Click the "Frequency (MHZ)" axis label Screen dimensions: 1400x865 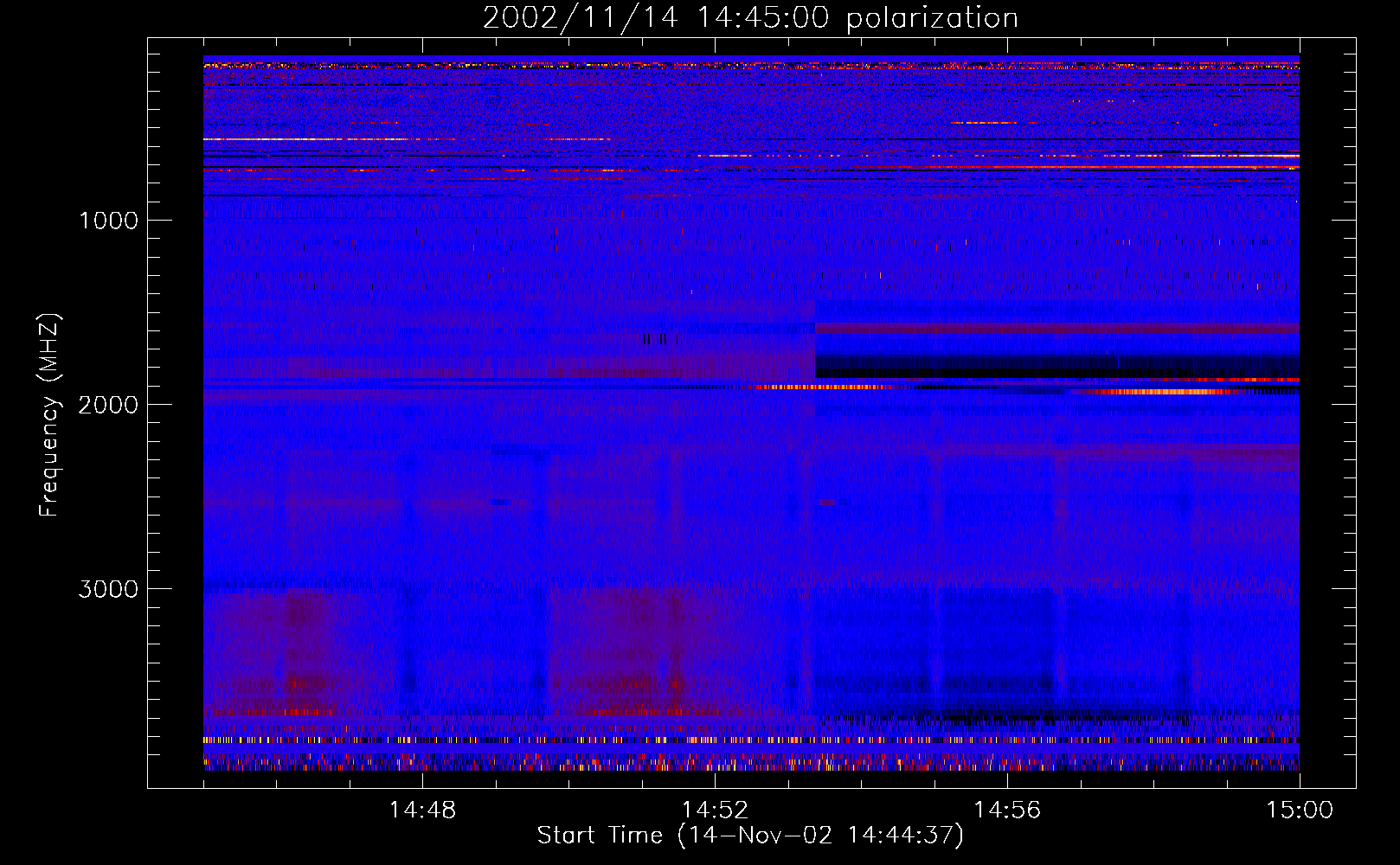[49, 415]
